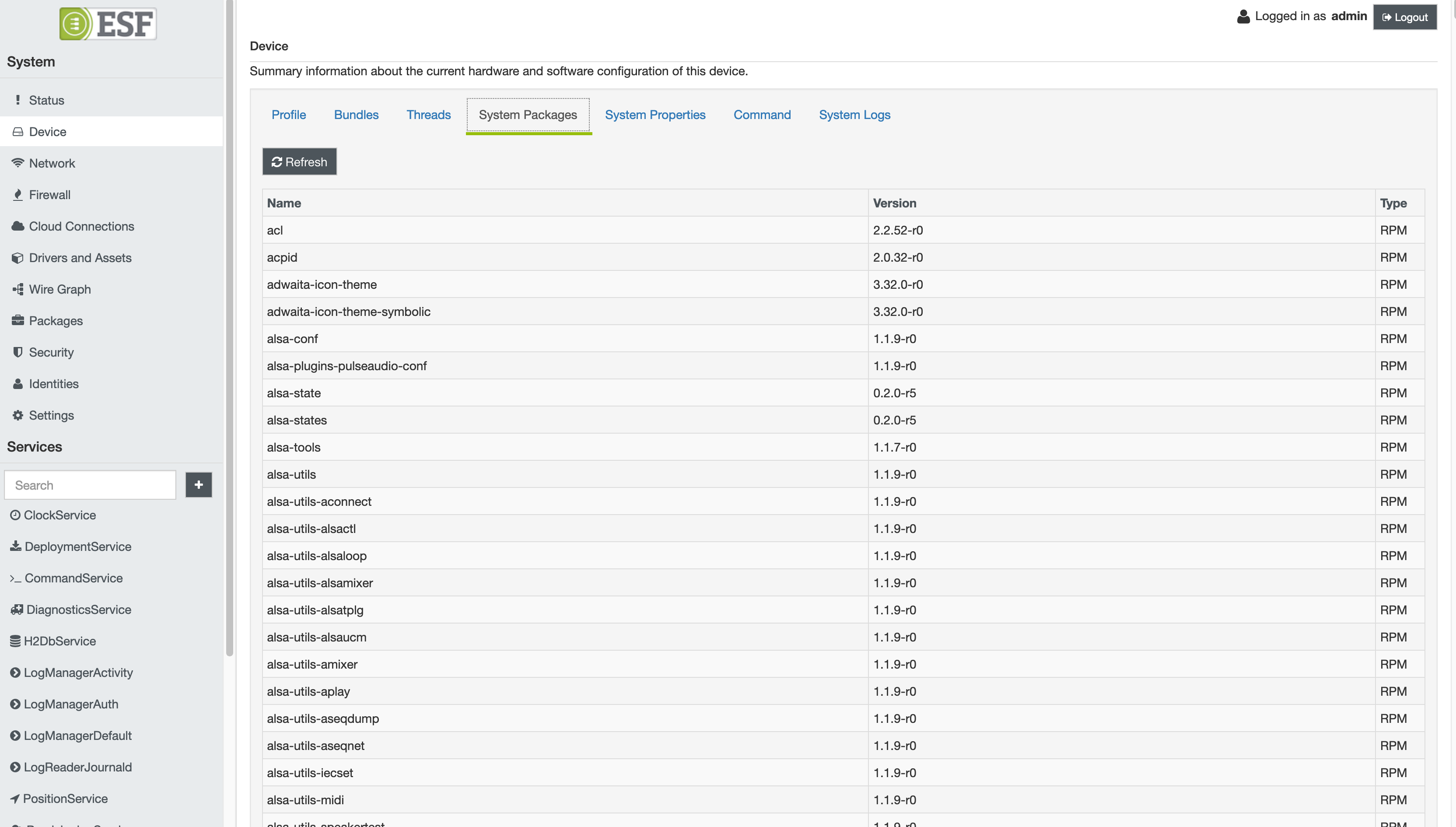This screenshot has height=827, width=1456.
Task: Open the Identities page
Action: (53, 384)
